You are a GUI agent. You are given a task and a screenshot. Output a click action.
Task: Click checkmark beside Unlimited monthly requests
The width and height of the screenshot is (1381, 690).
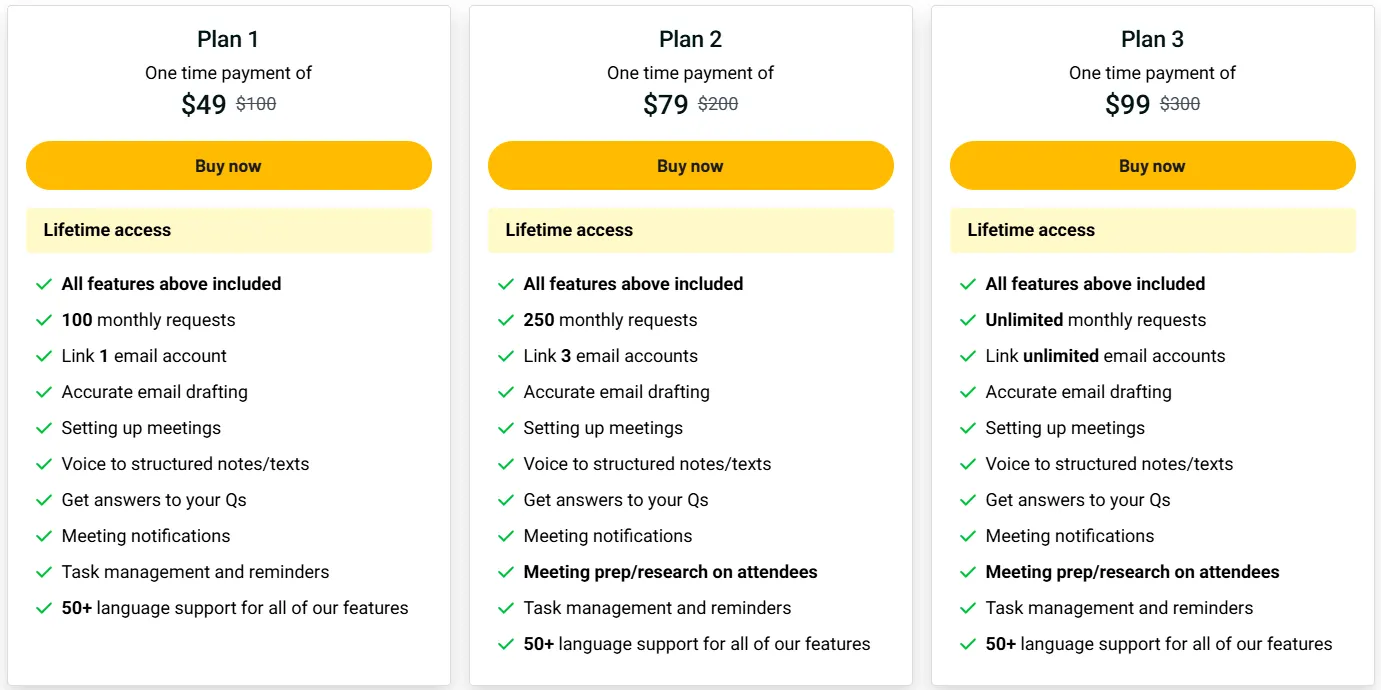click(x=968, y=320)
